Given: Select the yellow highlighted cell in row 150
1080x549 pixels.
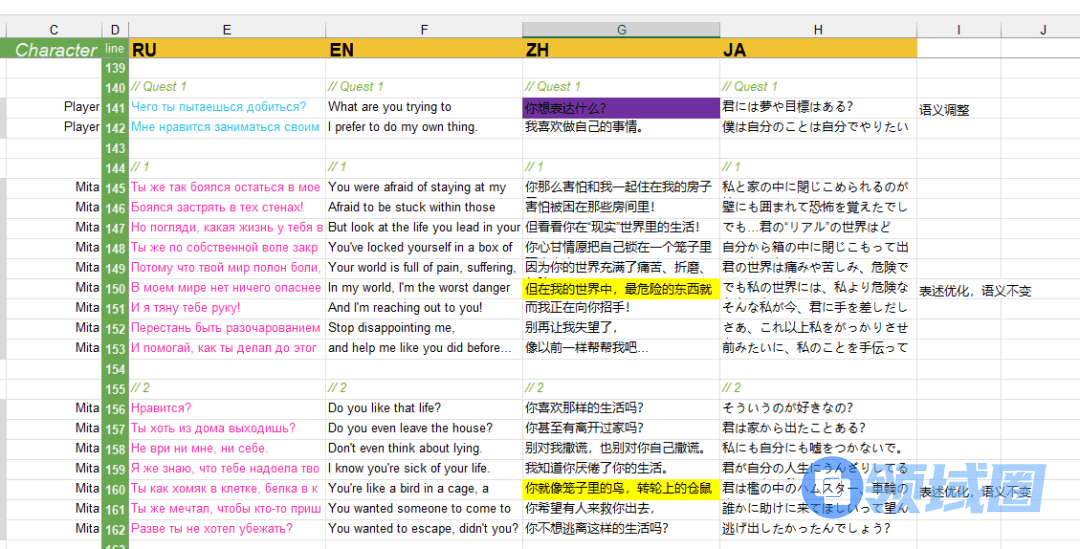Looking at the screenshot, I should click(x=620, y=288).
